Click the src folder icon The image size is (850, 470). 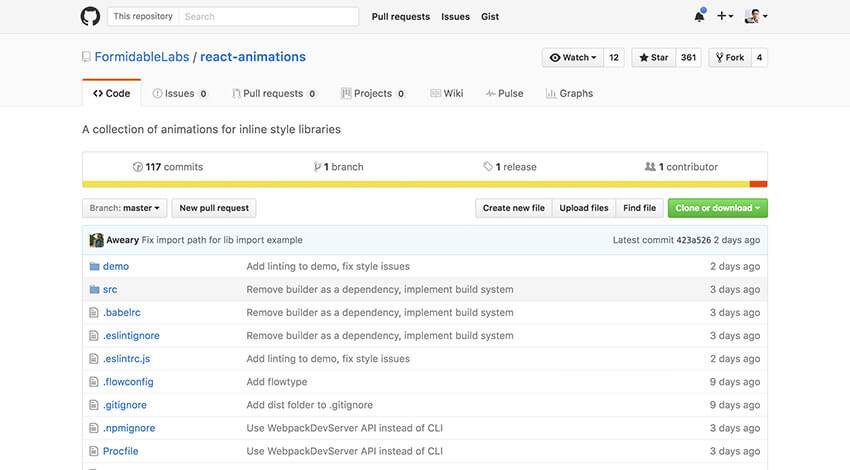(94, 289)
